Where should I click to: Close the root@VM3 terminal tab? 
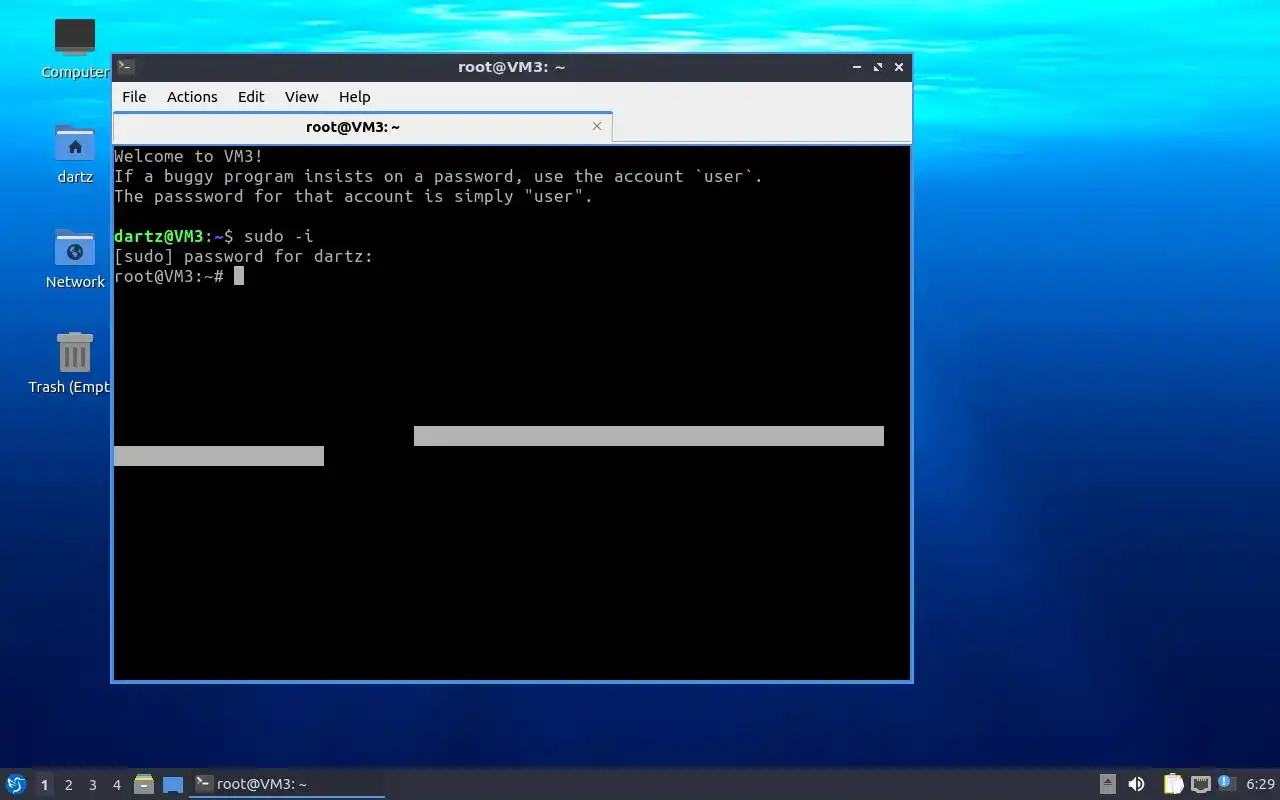point(597,126)
